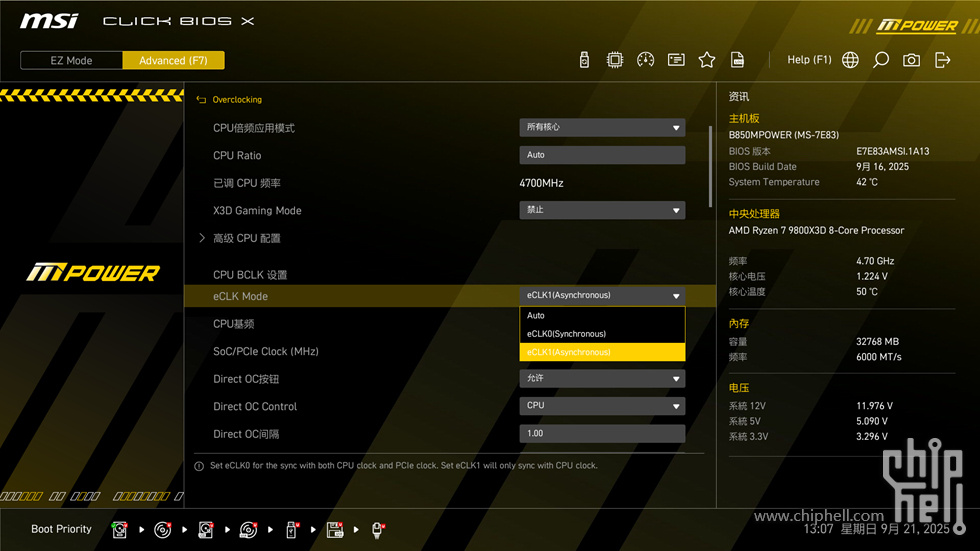Screen dimensions: 980x551
Task: Select the eCLK Mode row label
Action: (240, 296)
